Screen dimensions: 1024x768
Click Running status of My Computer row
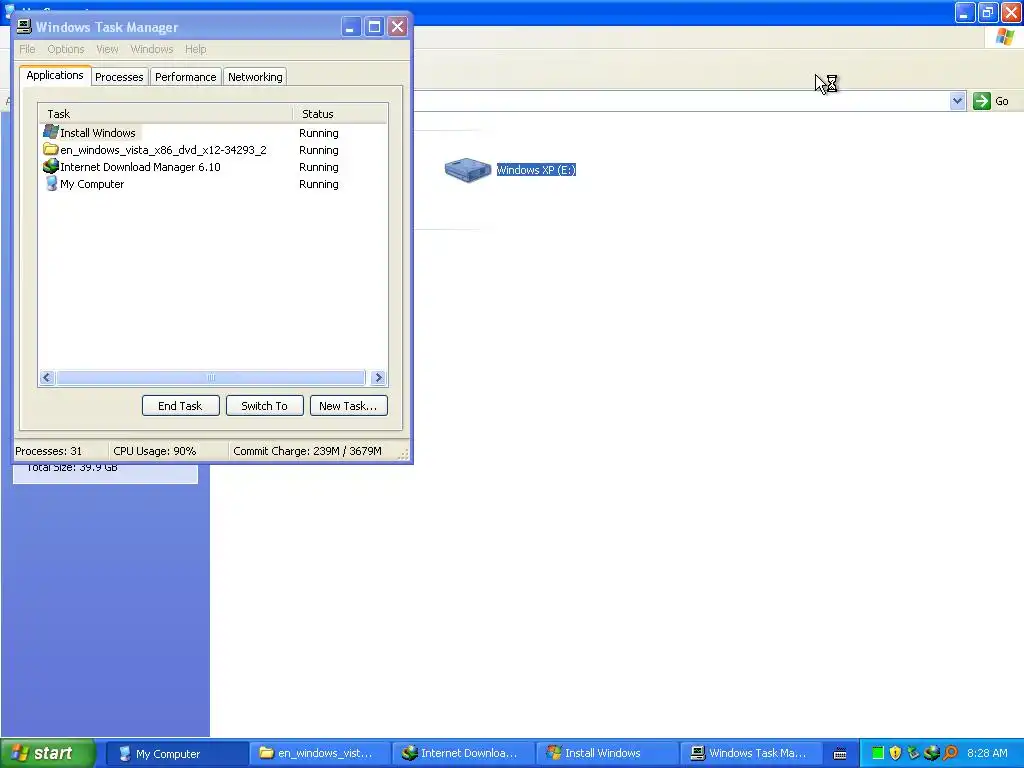coord(319,184)
